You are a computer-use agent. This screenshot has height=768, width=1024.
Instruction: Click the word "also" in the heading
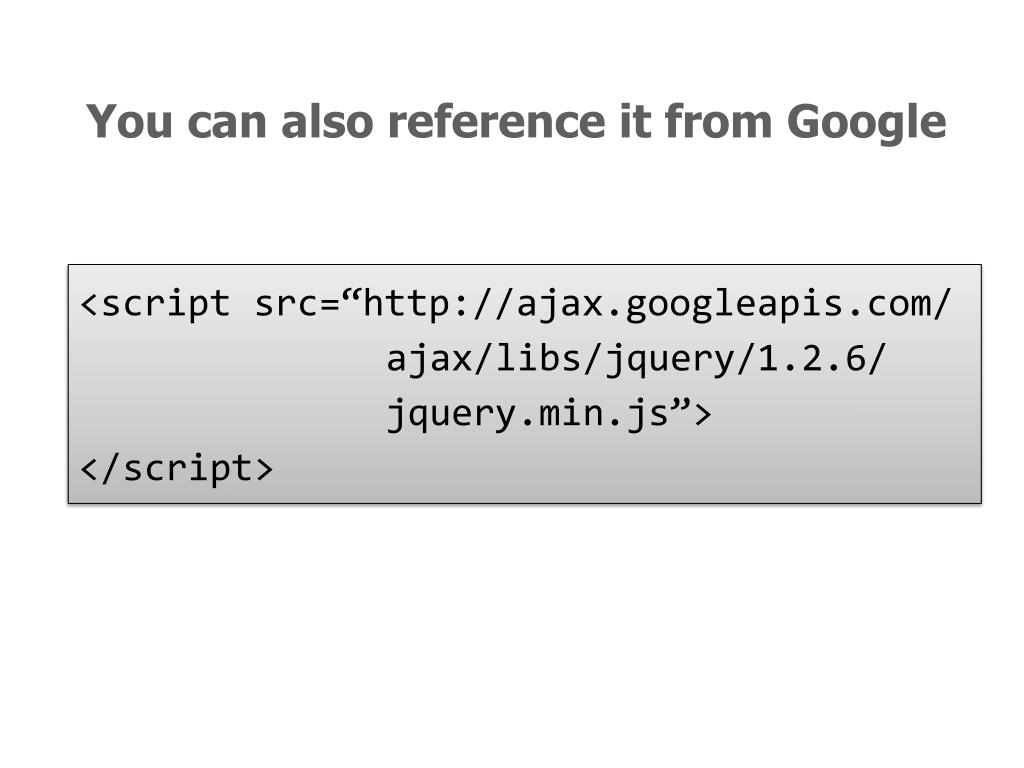327,122
